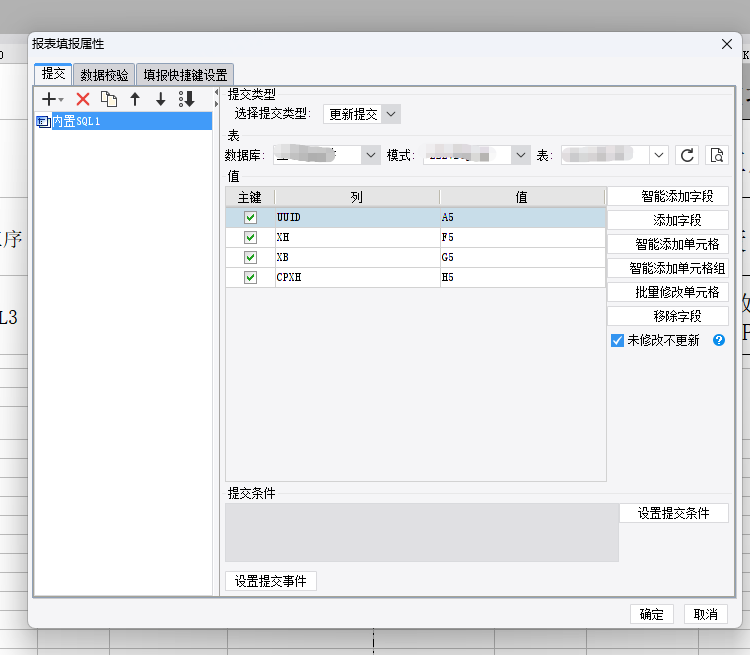Click the sort order icon in the toolbar
750x655 pixels.
coord(186,99)
